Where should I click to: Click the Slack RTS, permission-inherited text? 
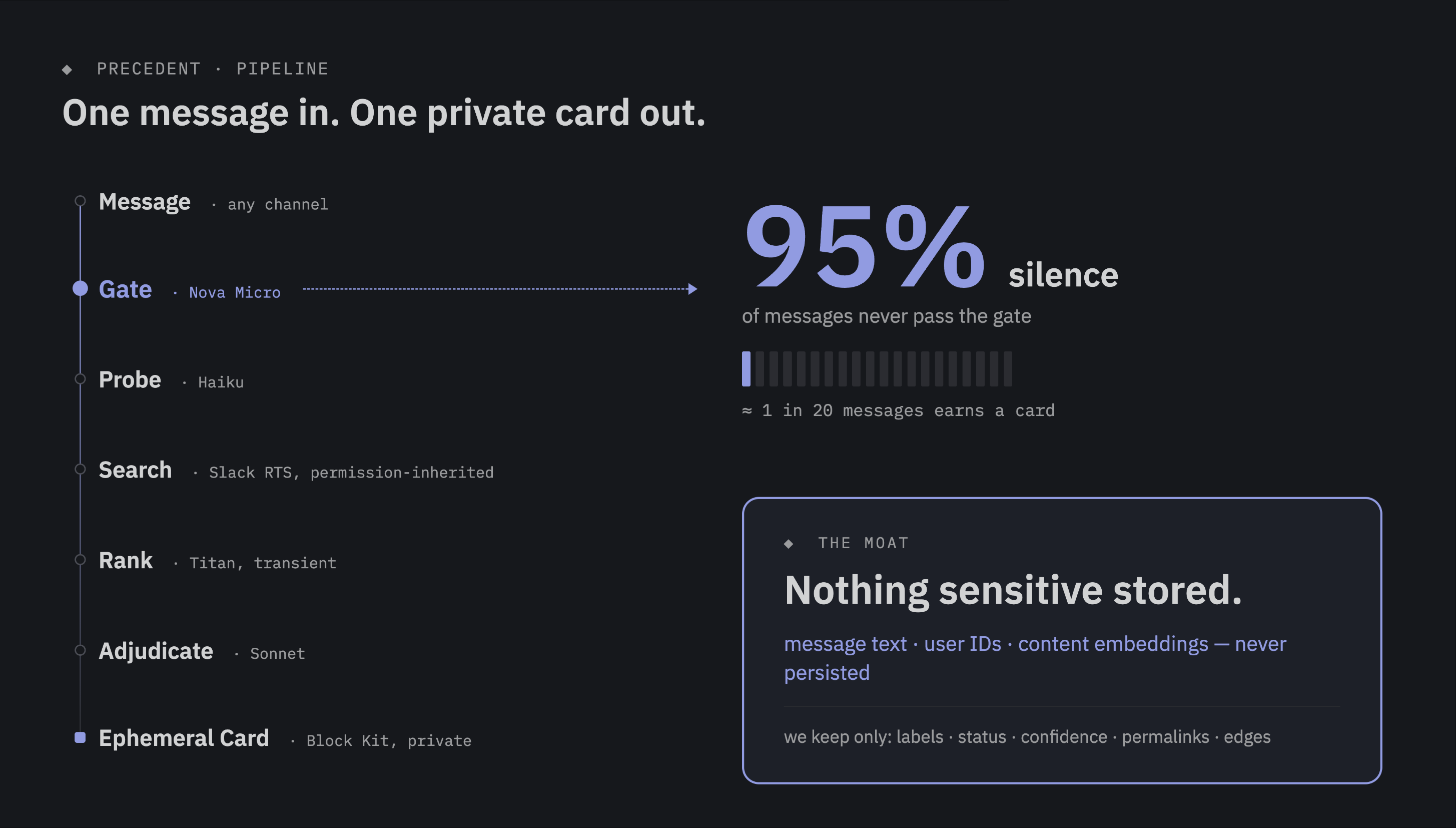351,473
